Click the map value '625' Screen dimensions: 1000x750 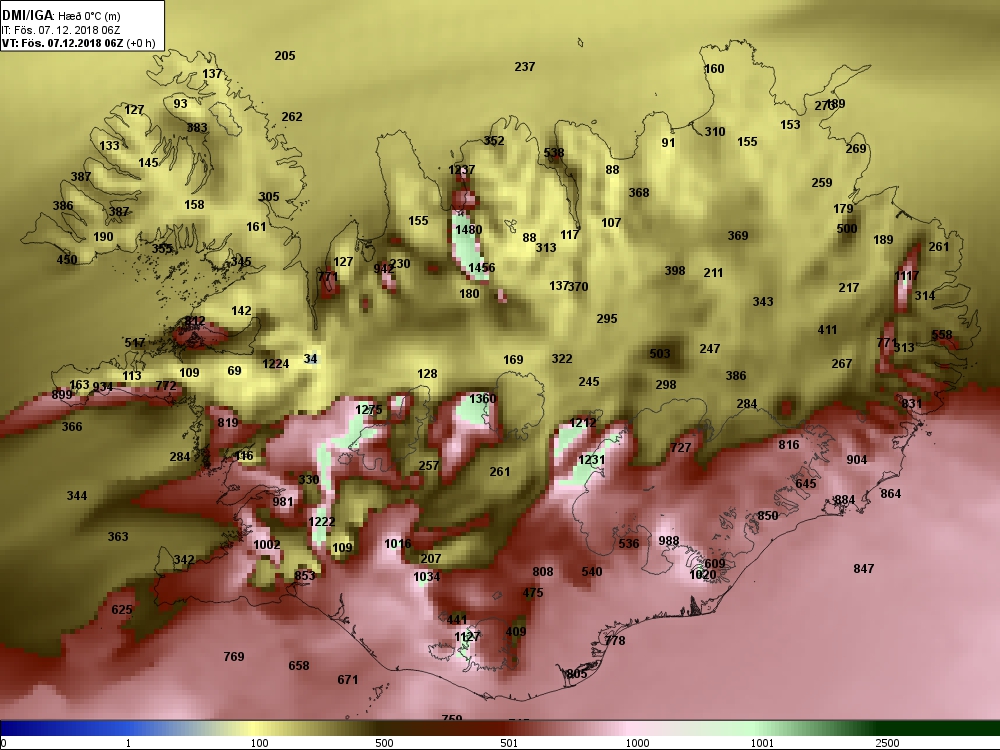[x=122, y=610]
